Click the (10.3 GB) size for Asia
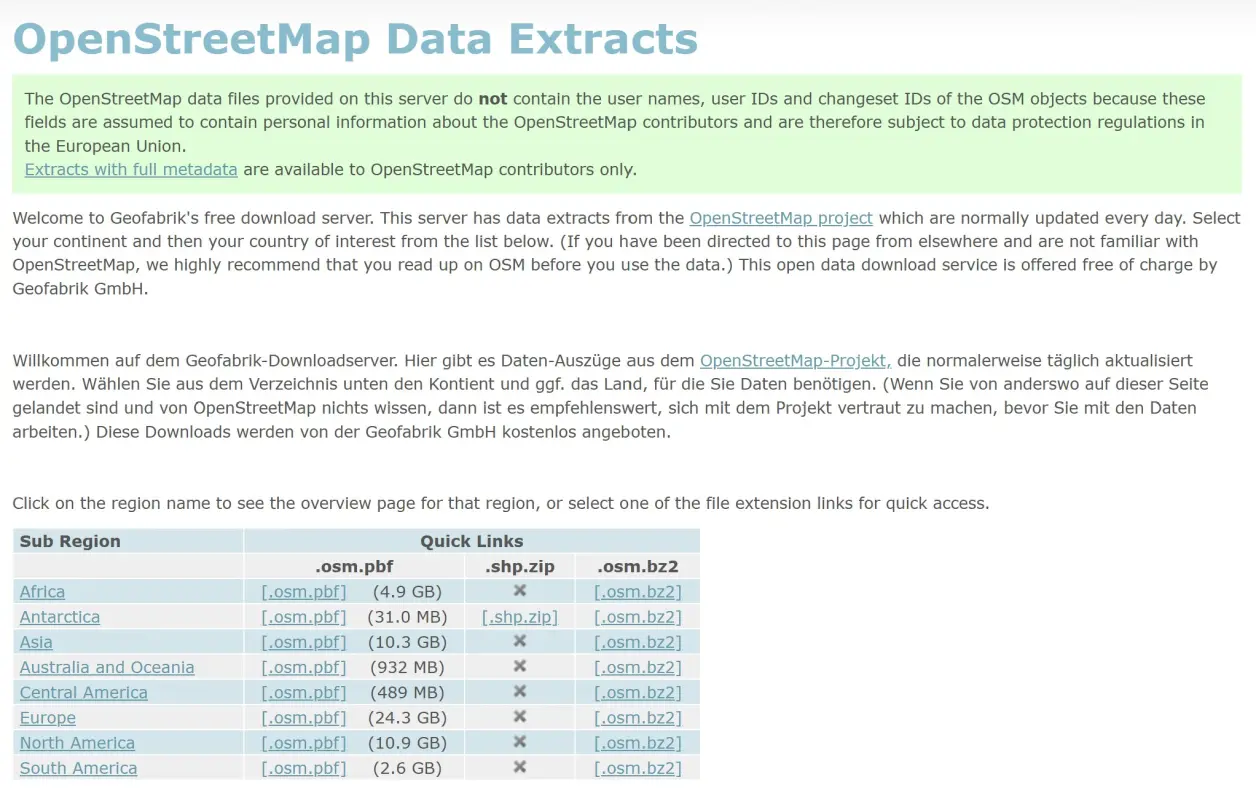 [x=407, y=642]
